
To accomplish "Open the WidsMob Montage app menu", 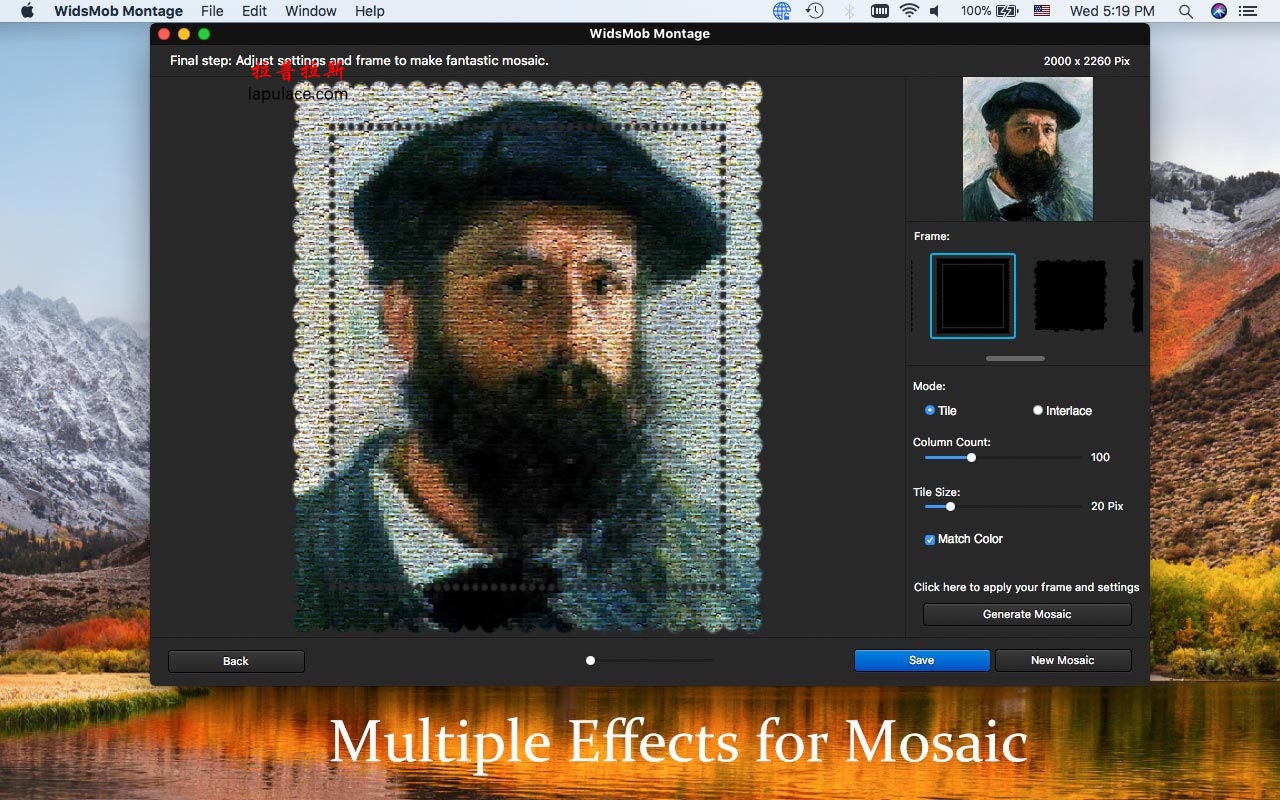I will tap(118, 11).
